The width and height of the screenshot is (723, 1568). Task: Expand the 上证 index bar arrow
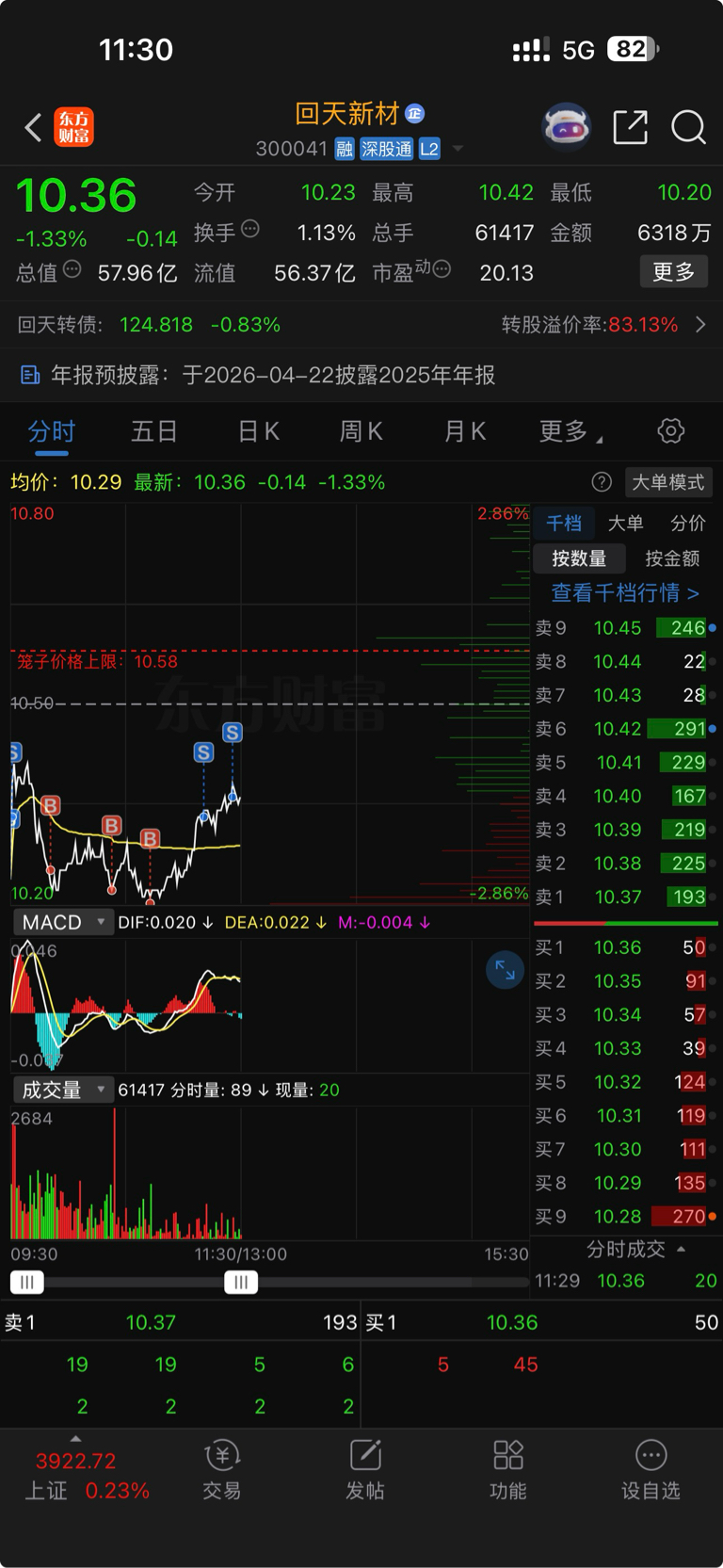75,1439
